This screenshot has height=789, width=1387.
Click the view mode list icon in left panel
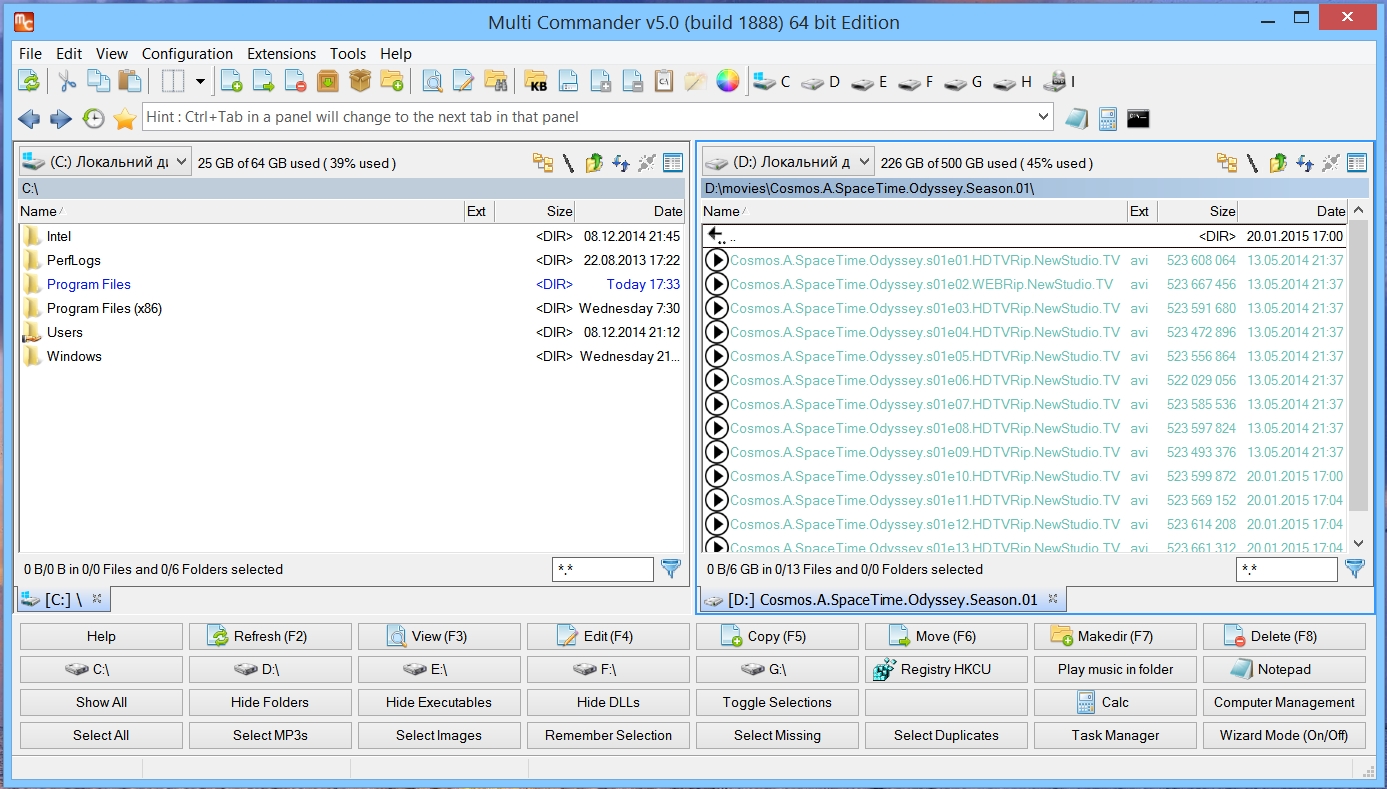point(672,163)
